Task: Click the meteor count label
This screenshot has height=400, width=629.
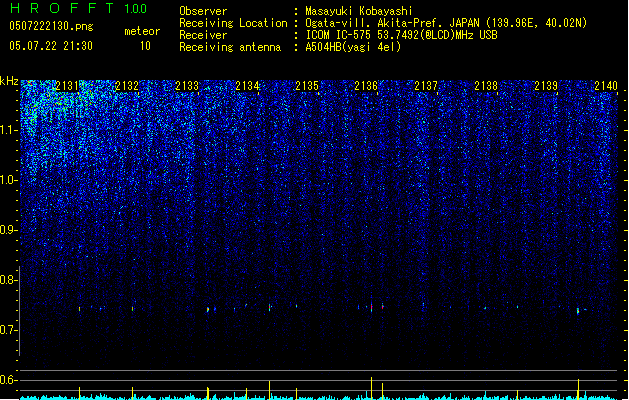Action: point(142,31)
